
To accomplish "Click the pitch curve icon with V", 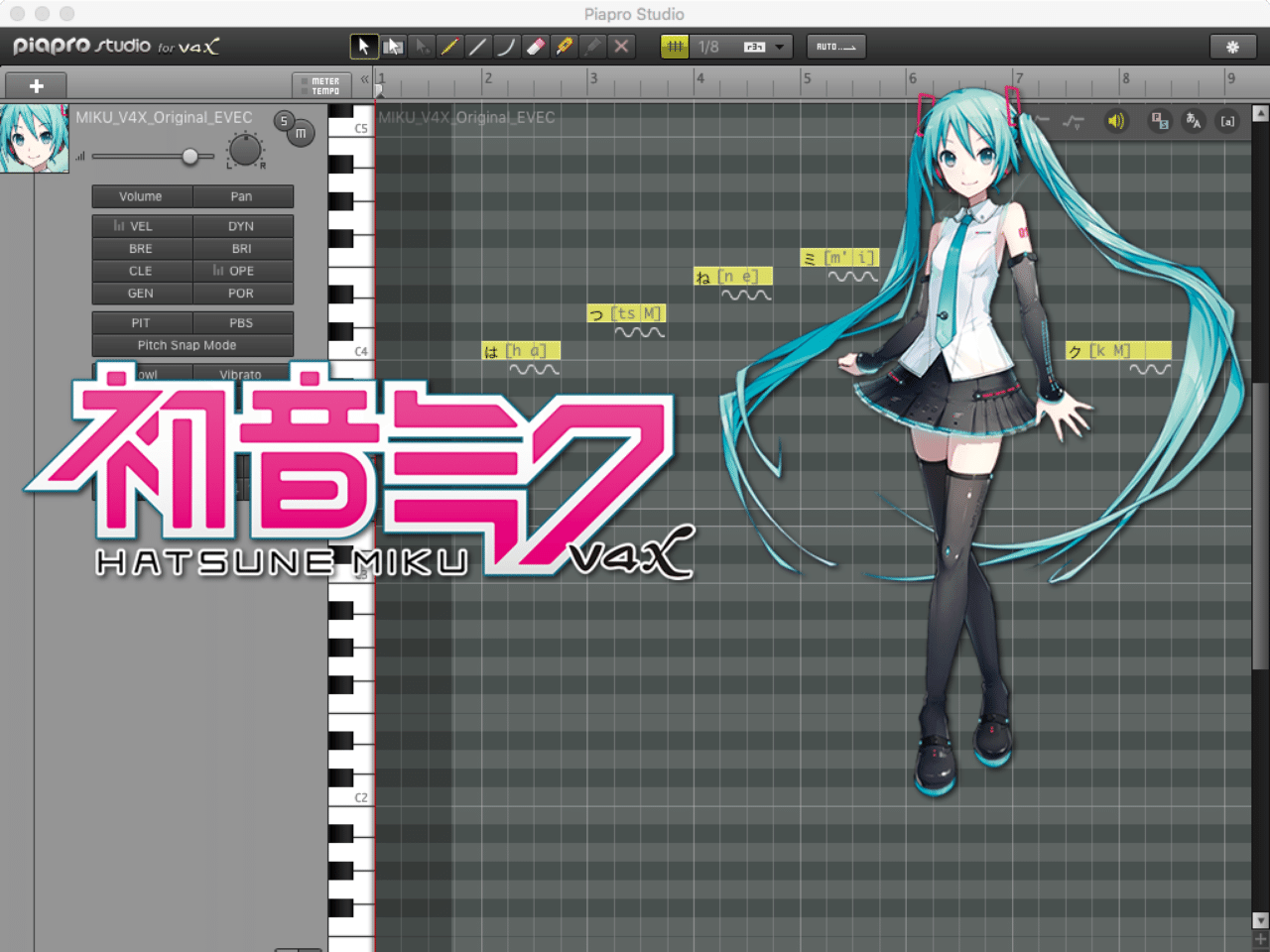I will point(1074,121).
